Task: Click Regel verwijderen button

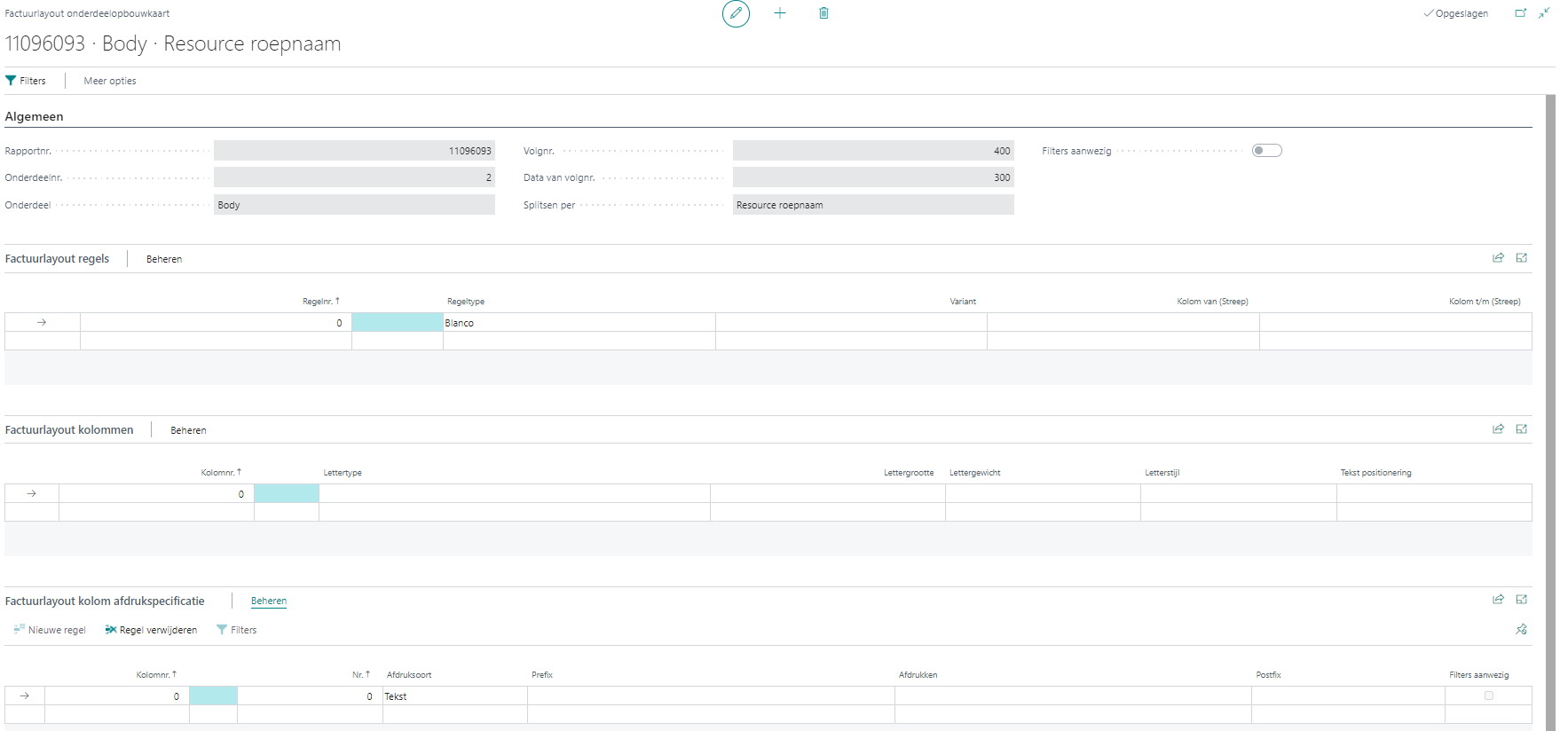Action: coord(151,630)
